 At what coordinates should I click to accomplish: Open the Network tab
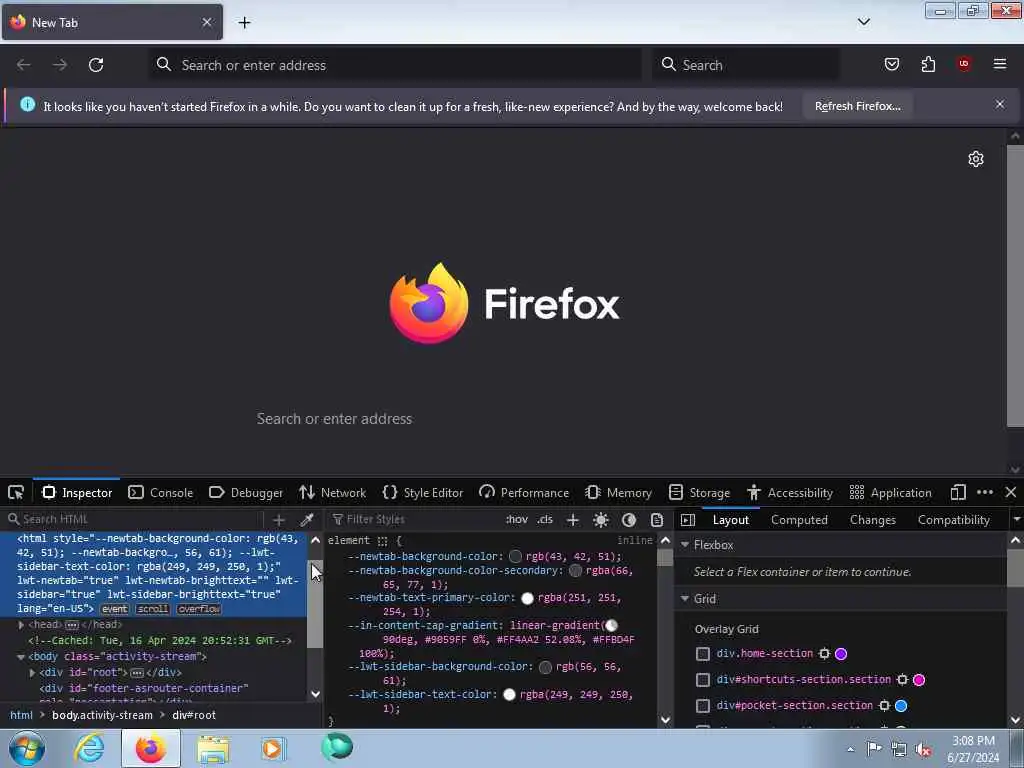click(x=332, y=492)
